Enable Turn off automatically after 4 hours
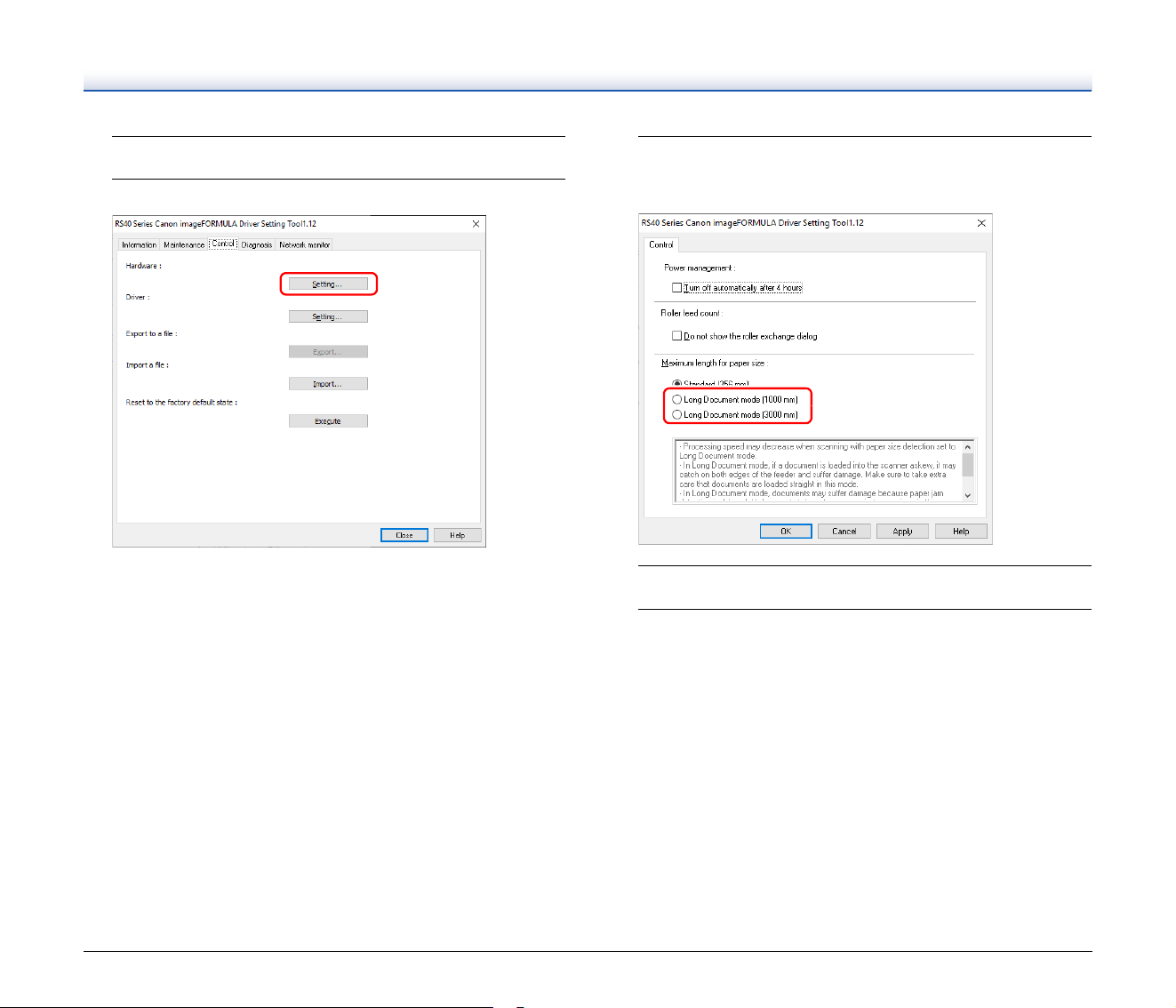This screenshot has height=1008, width=1176. (738, 288)
